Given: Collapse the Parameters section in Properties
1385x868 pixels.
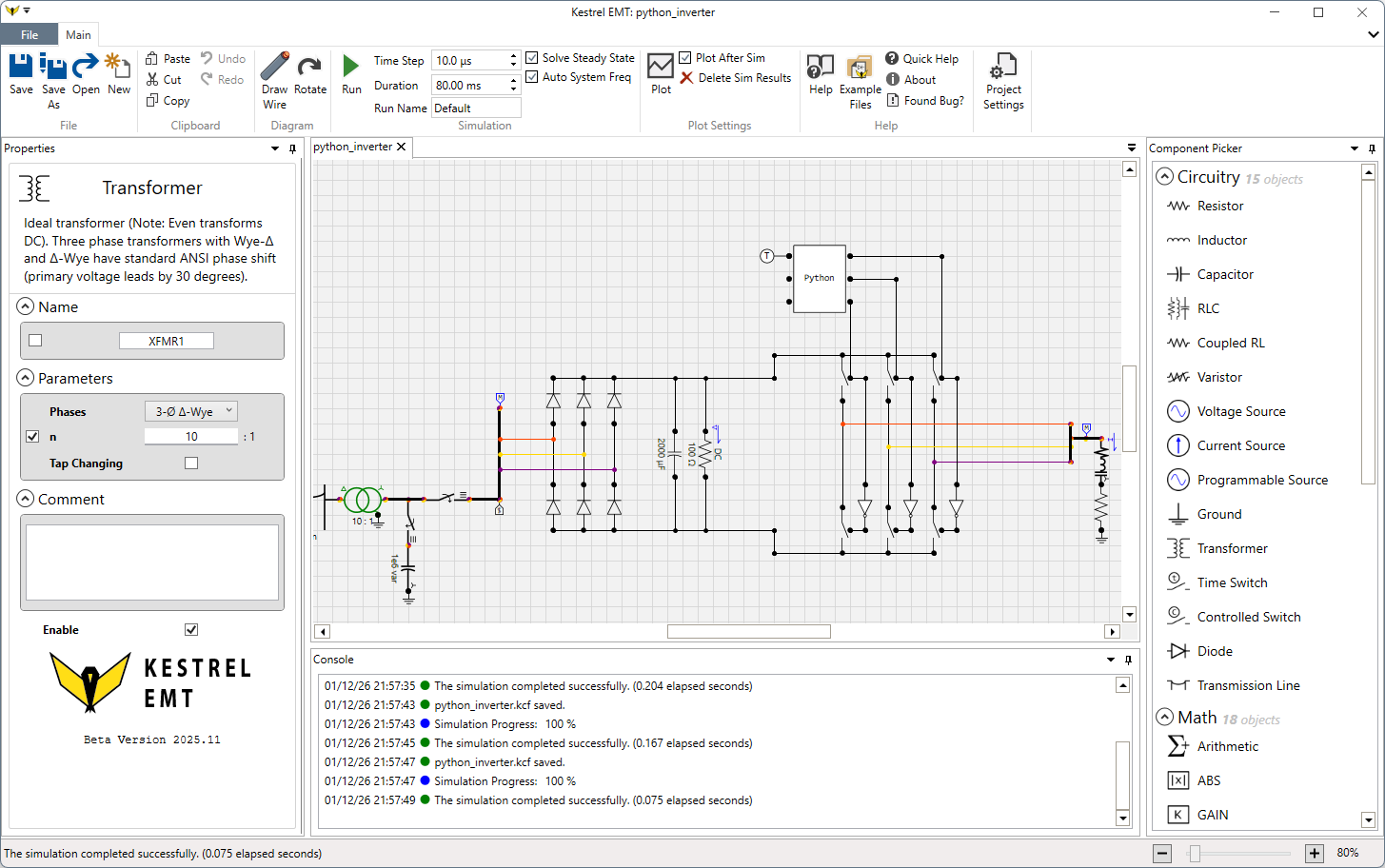Looking at the screenshot, I should click(26, 378).
